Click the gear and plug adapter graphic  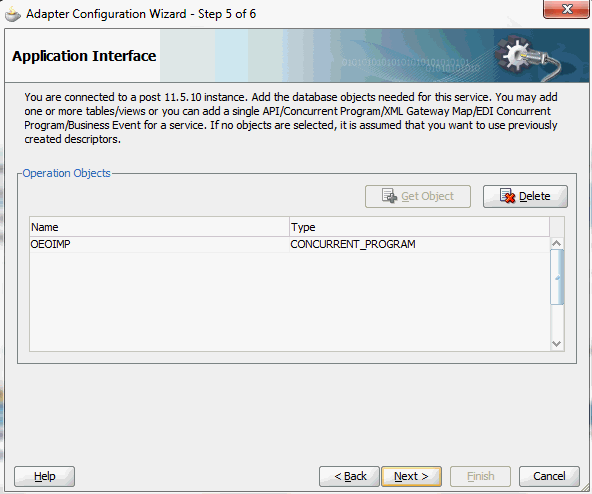527,57
